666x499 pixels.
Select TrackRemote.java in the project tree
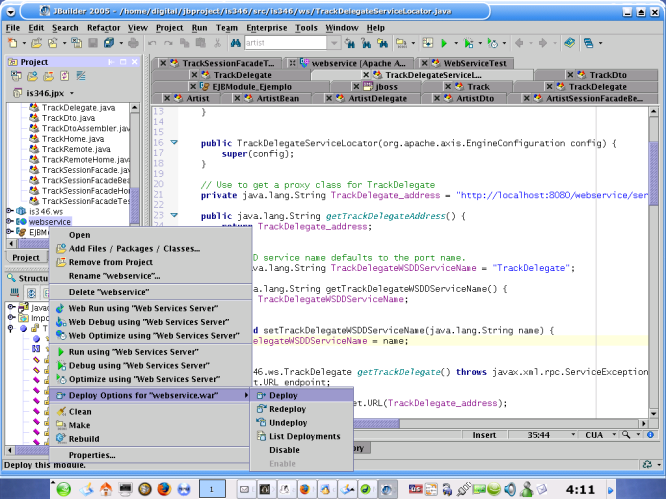click(76, 149)
